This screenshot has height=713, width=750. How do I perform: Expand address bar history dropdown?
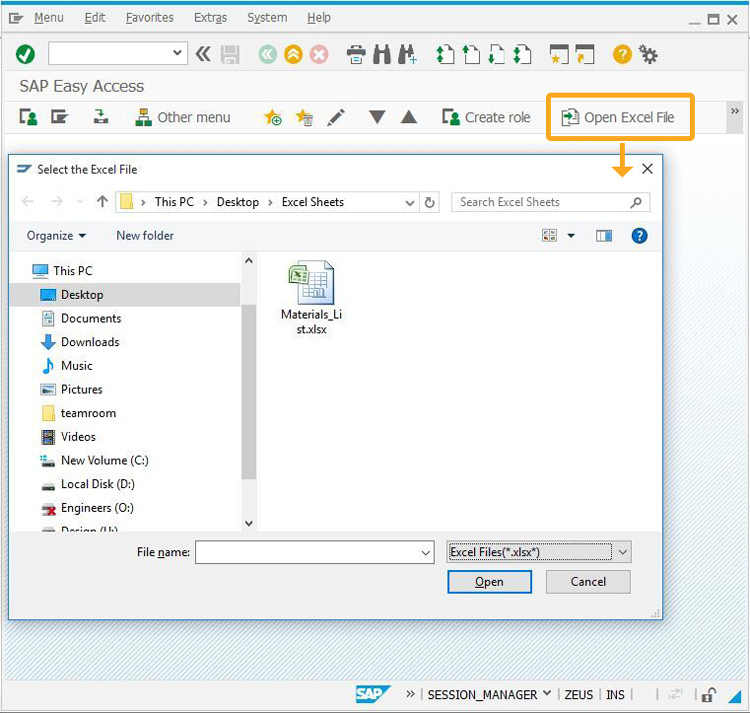point(409,202)
